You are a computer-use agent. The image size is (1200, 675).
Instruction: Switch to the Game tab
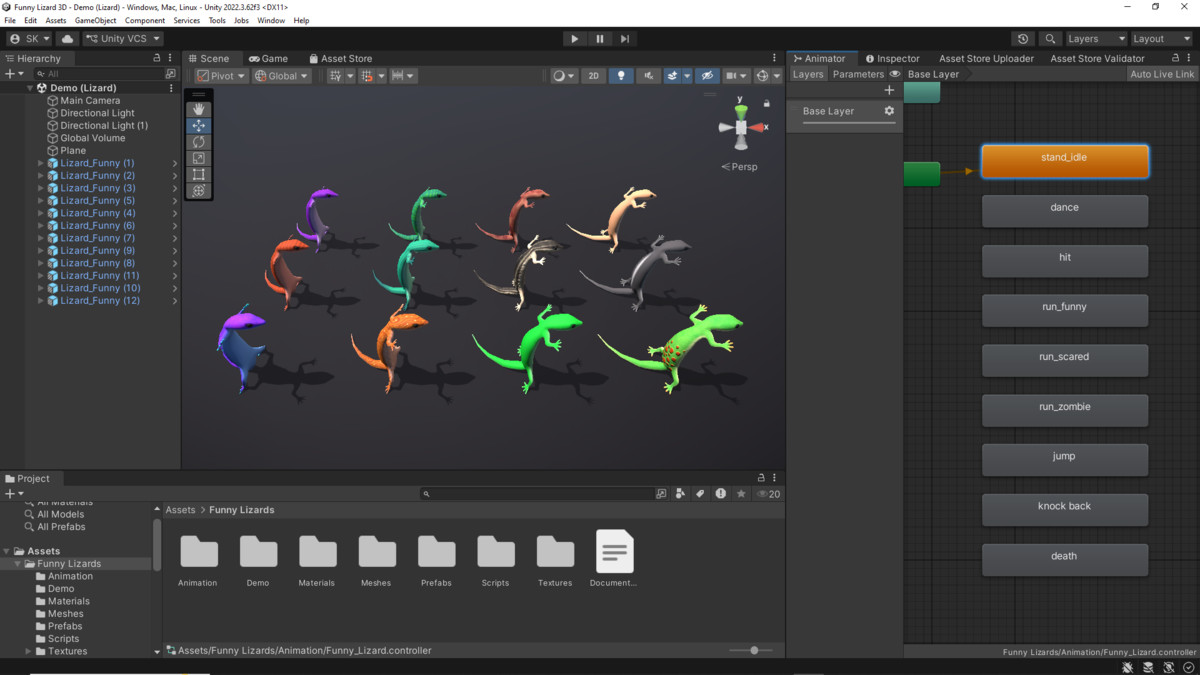(268, 58)
